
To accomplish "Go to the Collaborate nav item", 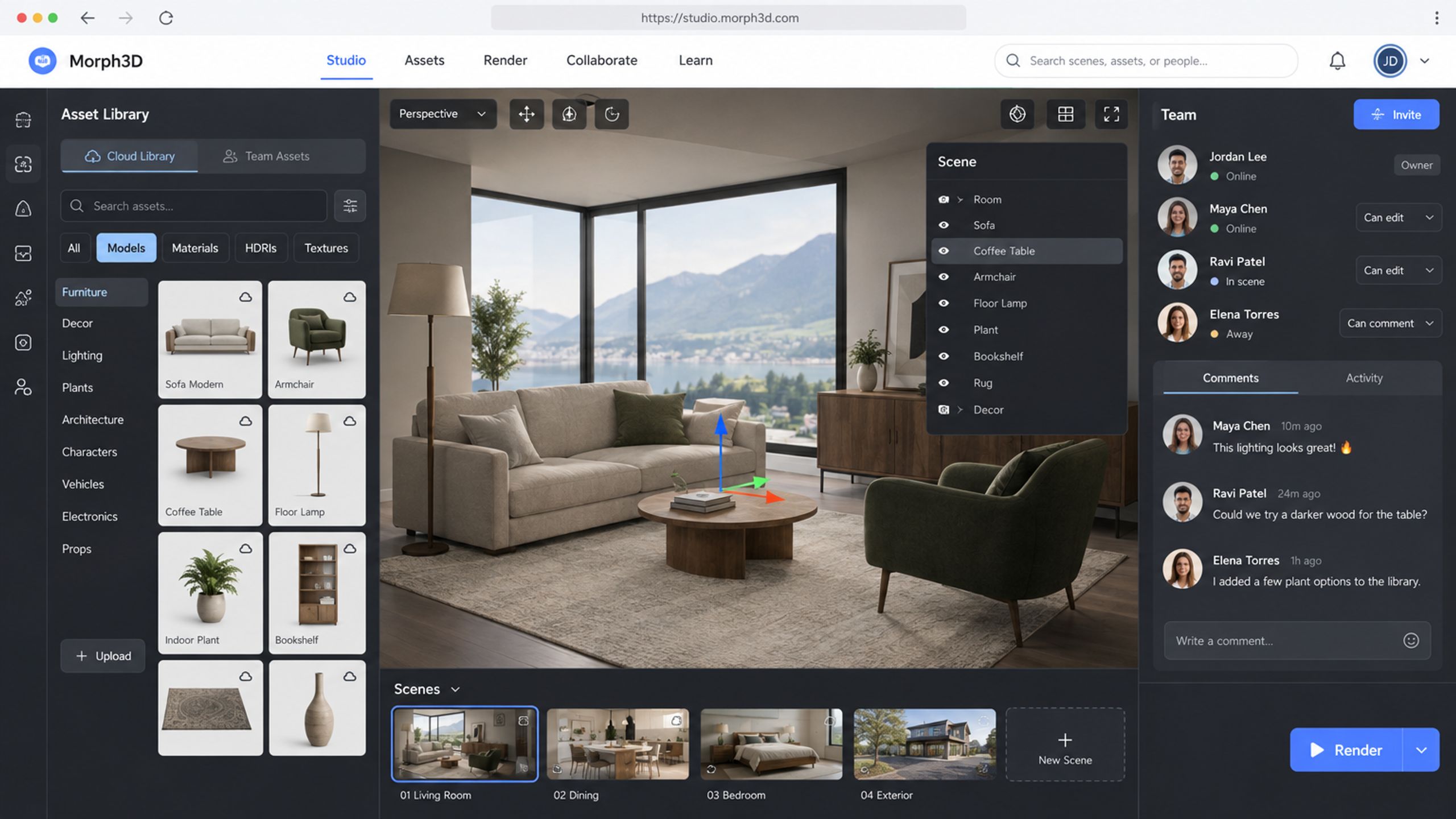I will coord(602,60).
